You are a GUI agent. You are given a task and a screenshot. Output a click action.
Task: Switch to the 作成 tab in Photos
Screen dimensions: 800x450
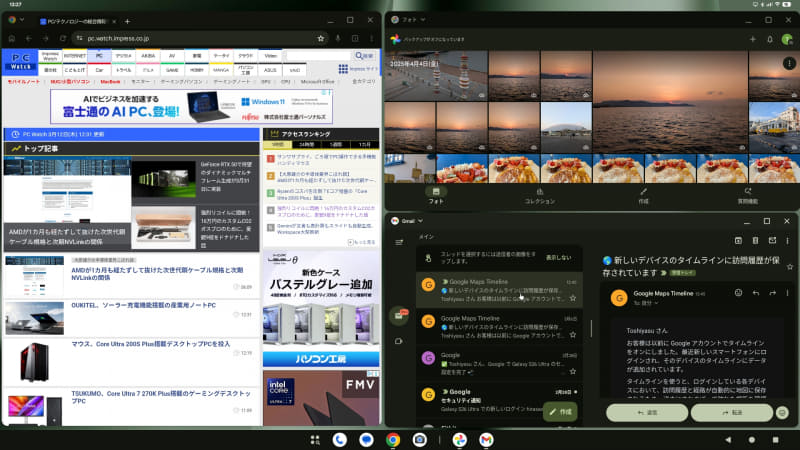click(643, 196)
